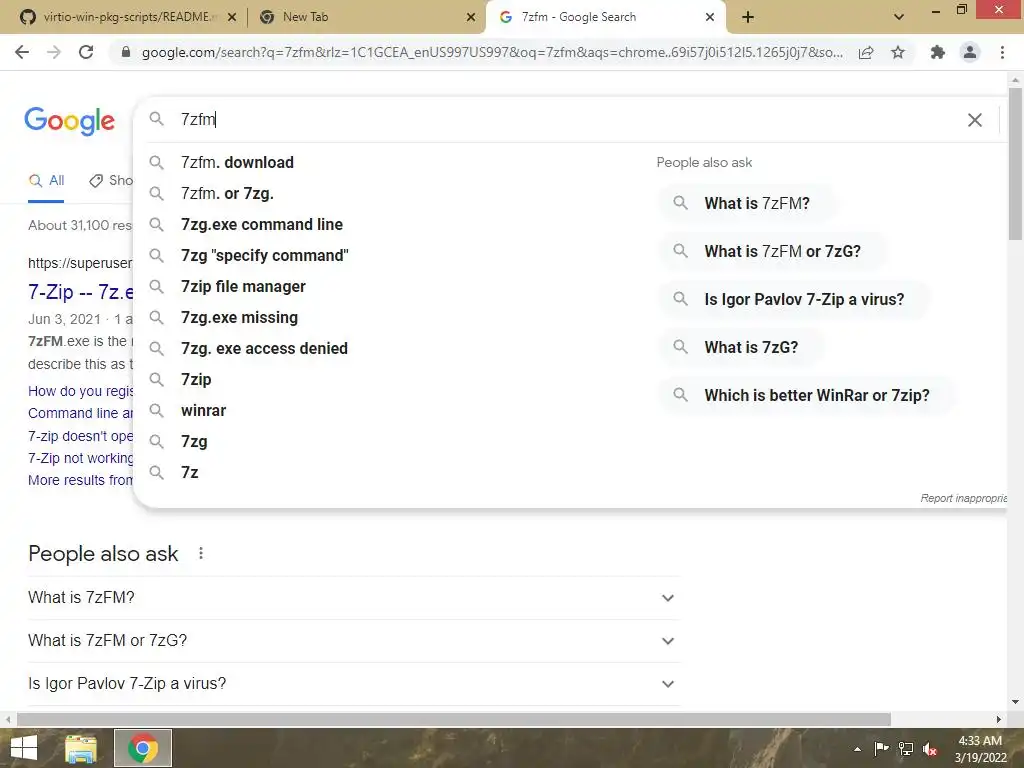Choose suggestion 7zfm. or 7zg.
Screen dimensions: 1024x768
(392, 193)
